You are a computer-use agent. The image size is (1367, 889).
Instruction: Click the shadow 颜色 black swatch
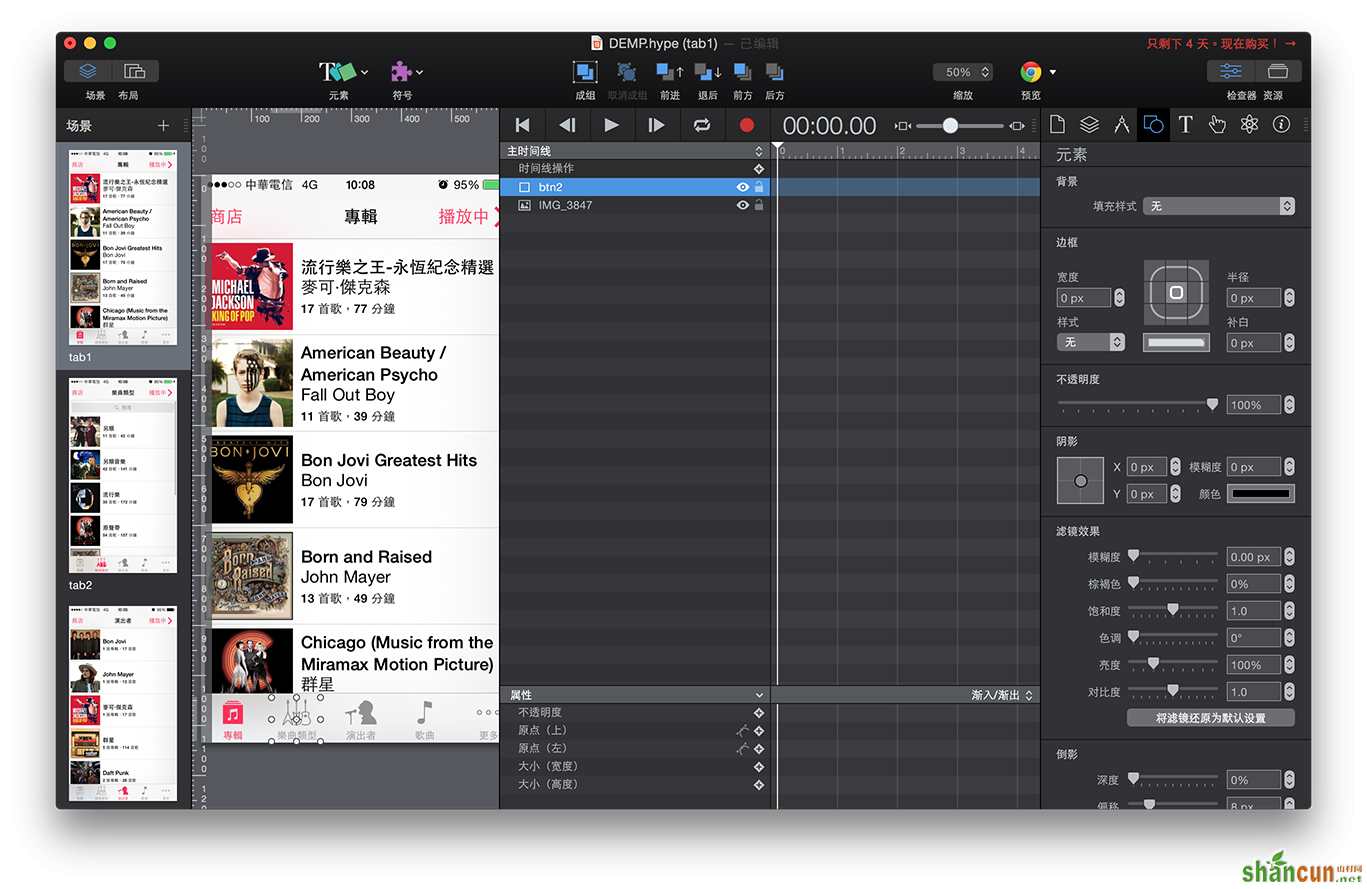coord(1261,494)
